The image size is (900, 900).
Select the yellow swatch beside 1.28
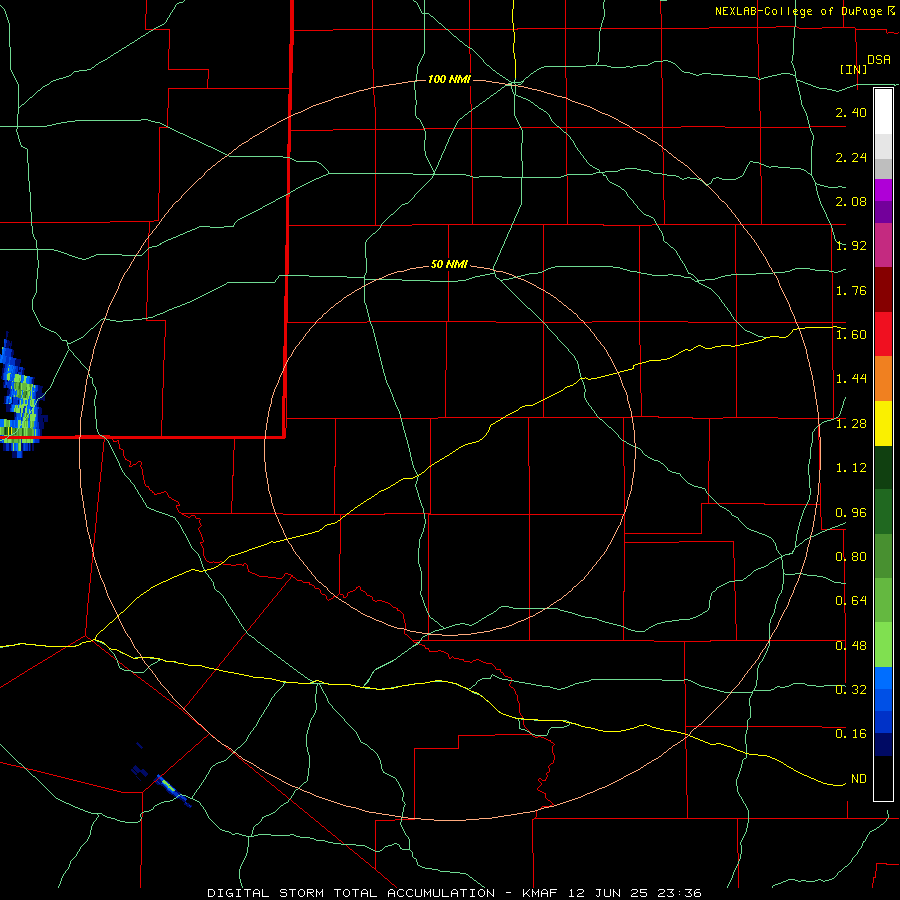coord(883,424)
